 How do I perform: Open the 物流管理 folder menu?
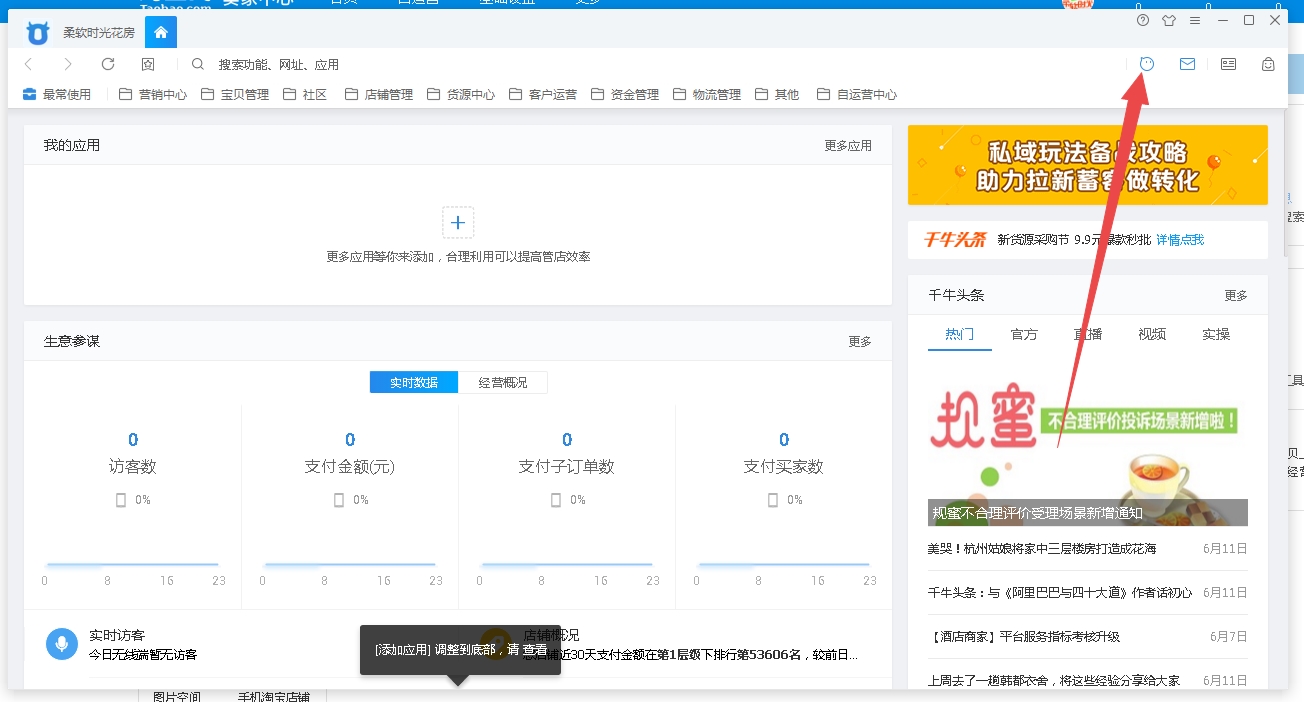pos(707,94)
